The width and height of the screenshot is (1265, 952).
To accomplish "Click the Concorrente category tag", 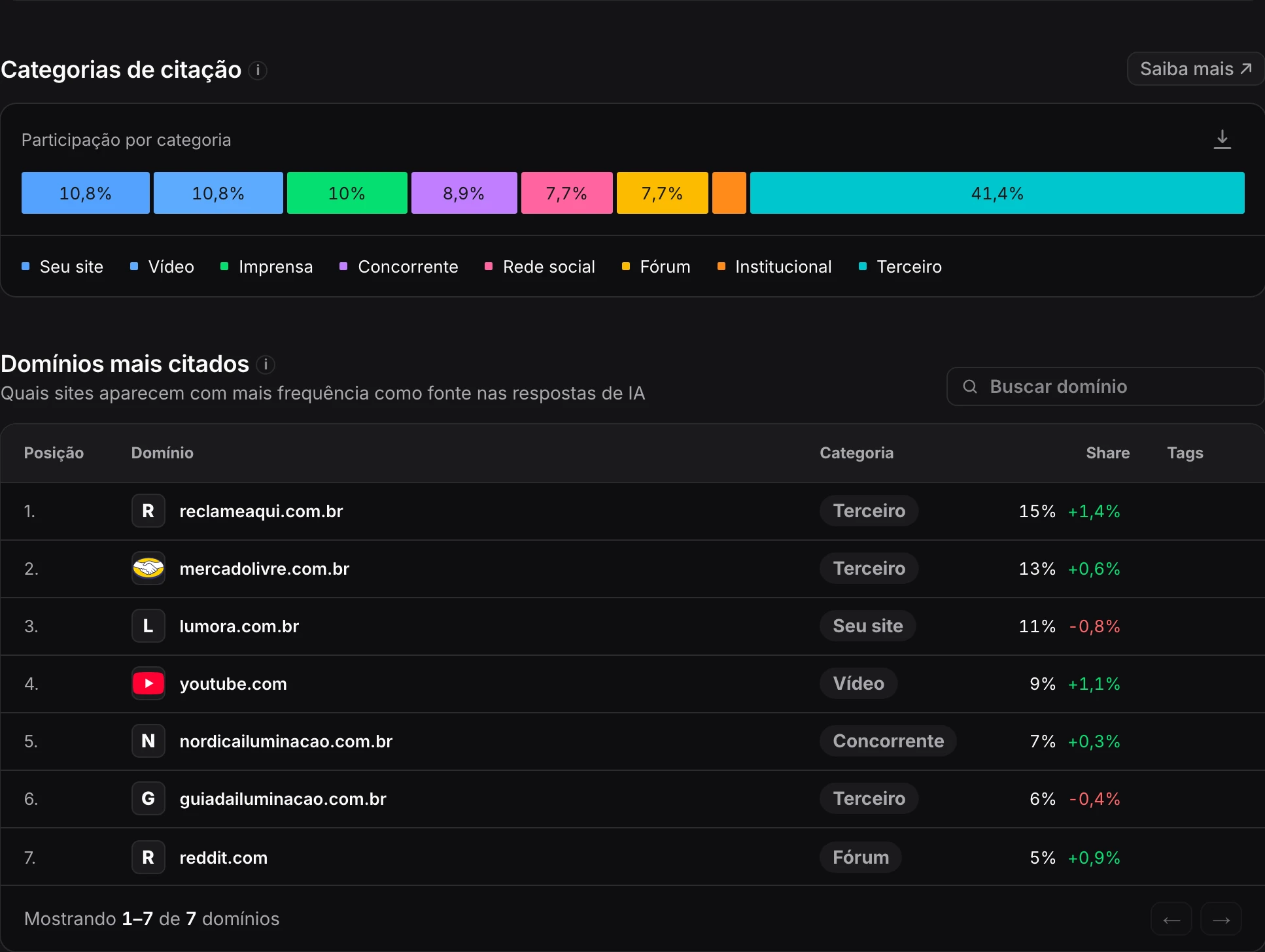I will click(888, 741).
